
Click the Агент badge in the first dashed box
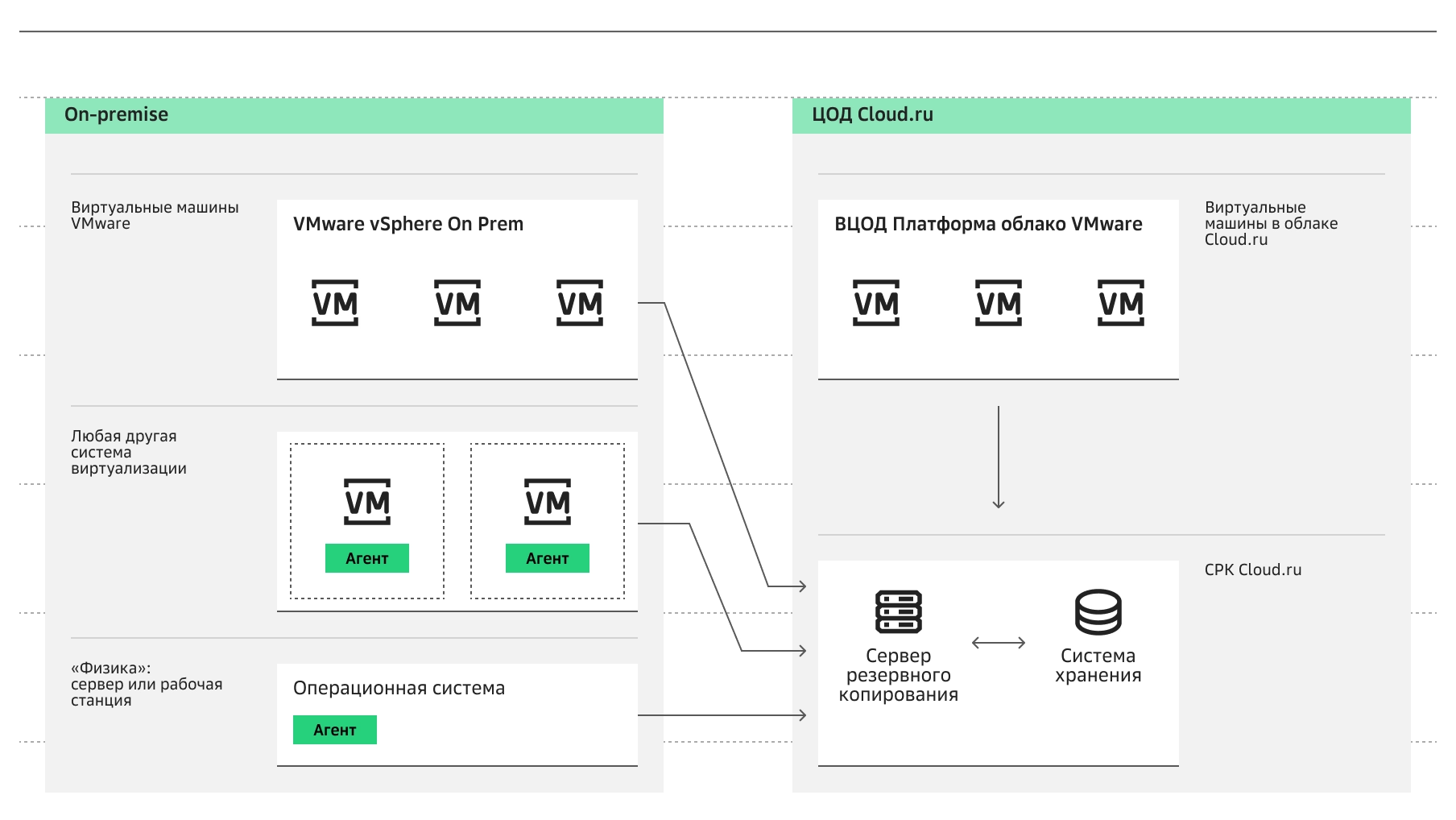[367, 558]
